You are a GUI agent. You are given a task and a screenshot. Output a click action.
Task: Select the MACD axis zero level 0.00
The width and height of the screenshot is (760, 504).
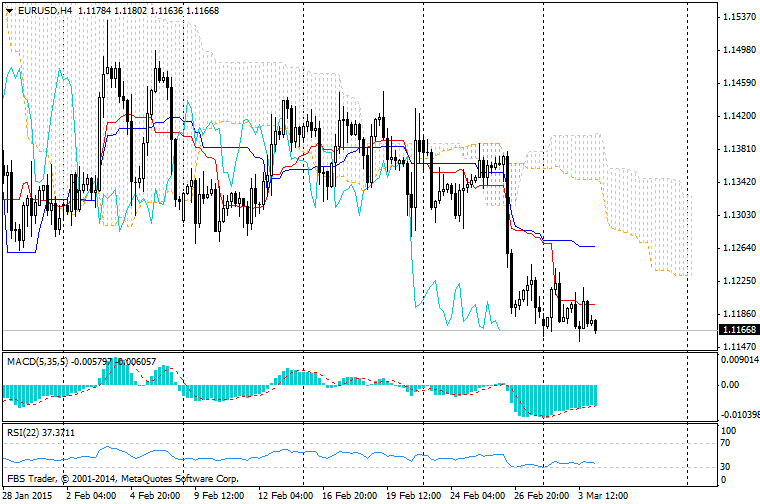click(x=730, y=385)
